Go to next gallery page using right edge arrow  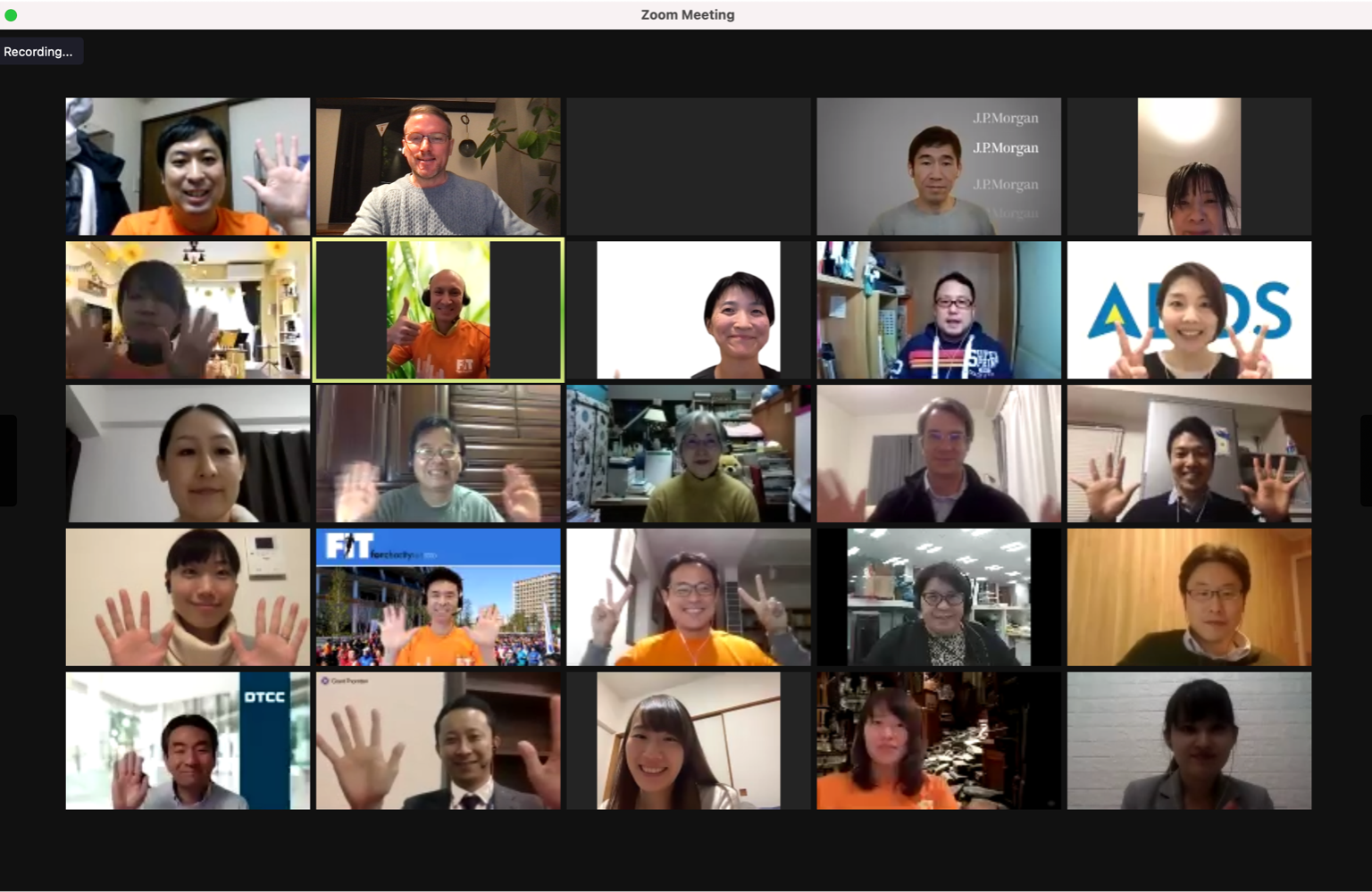click(1365, 460)
